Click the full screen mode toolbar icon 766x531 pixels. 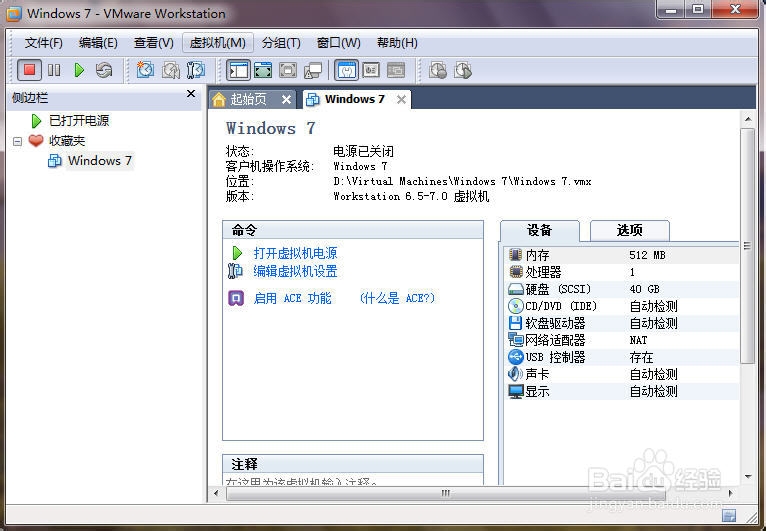(288, 70)
